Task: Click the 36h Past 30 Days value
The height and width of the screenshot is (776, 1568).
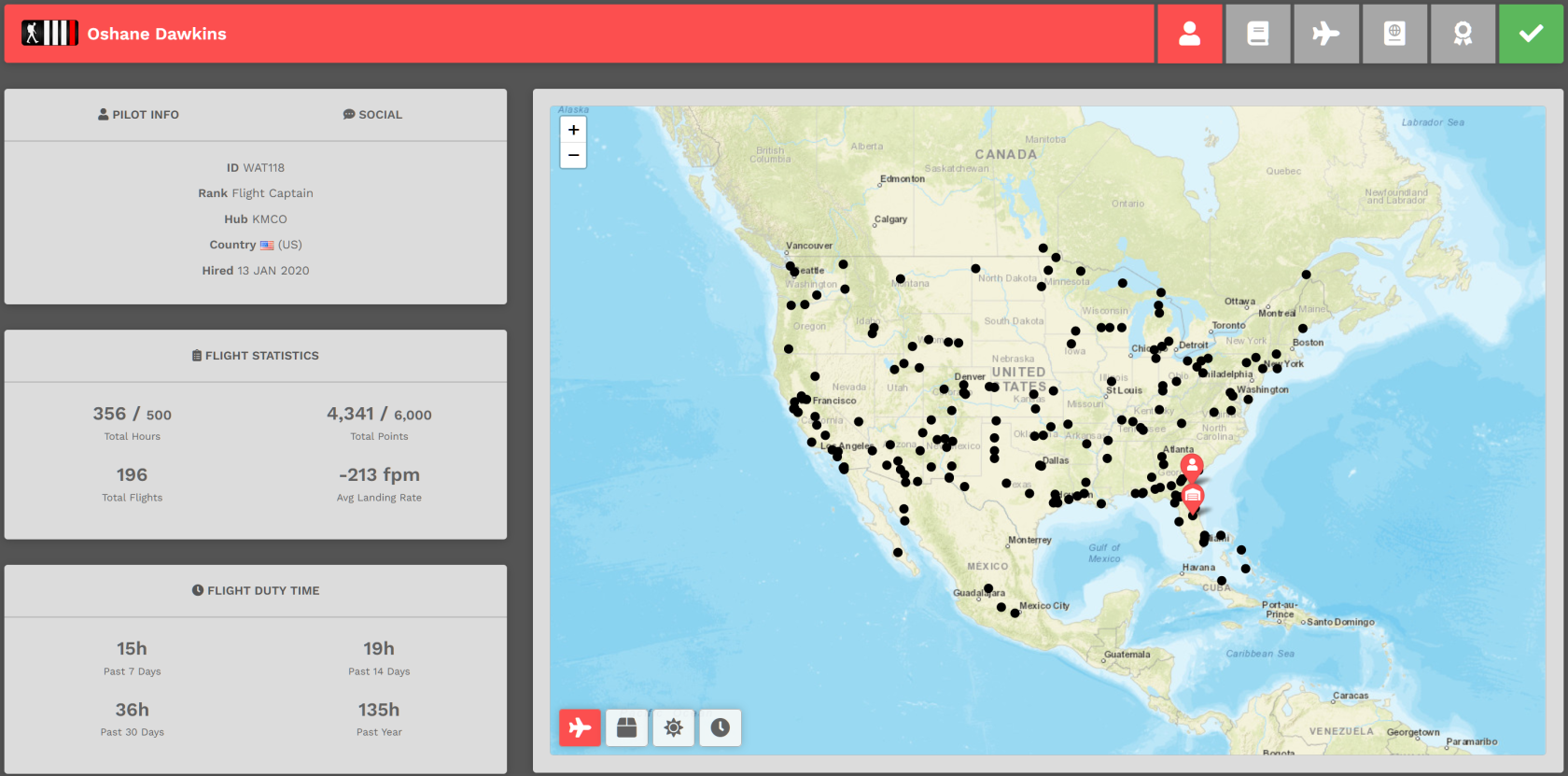Action: [132, 711]
